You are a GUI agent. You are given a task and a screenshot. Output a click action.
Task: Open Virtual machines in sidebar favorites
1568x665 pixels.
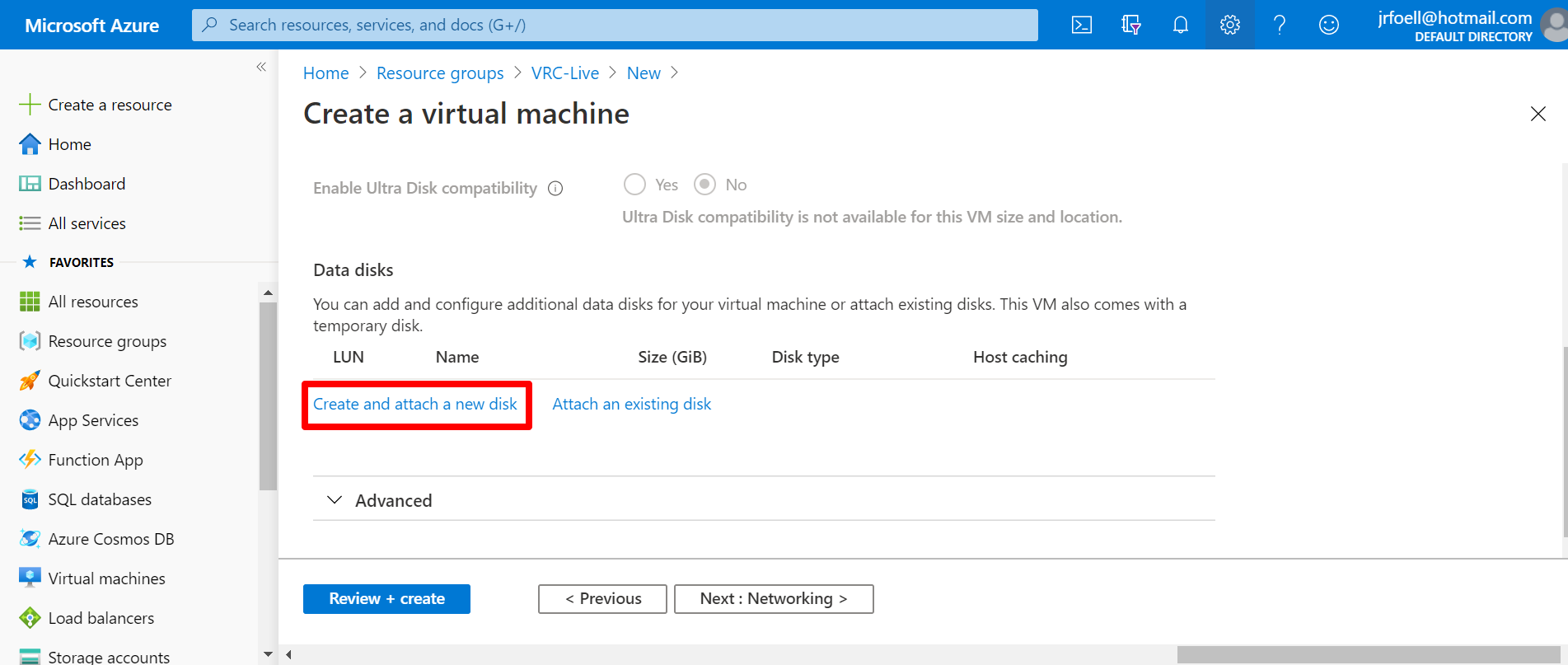pos(106,578)
